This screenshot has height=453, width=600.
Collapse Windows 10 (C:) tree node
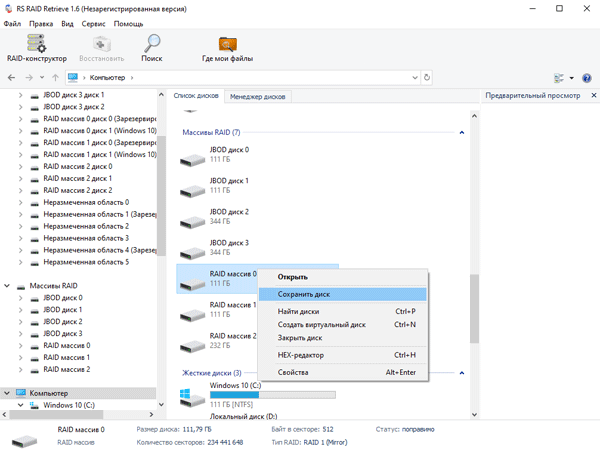[21, 405]
